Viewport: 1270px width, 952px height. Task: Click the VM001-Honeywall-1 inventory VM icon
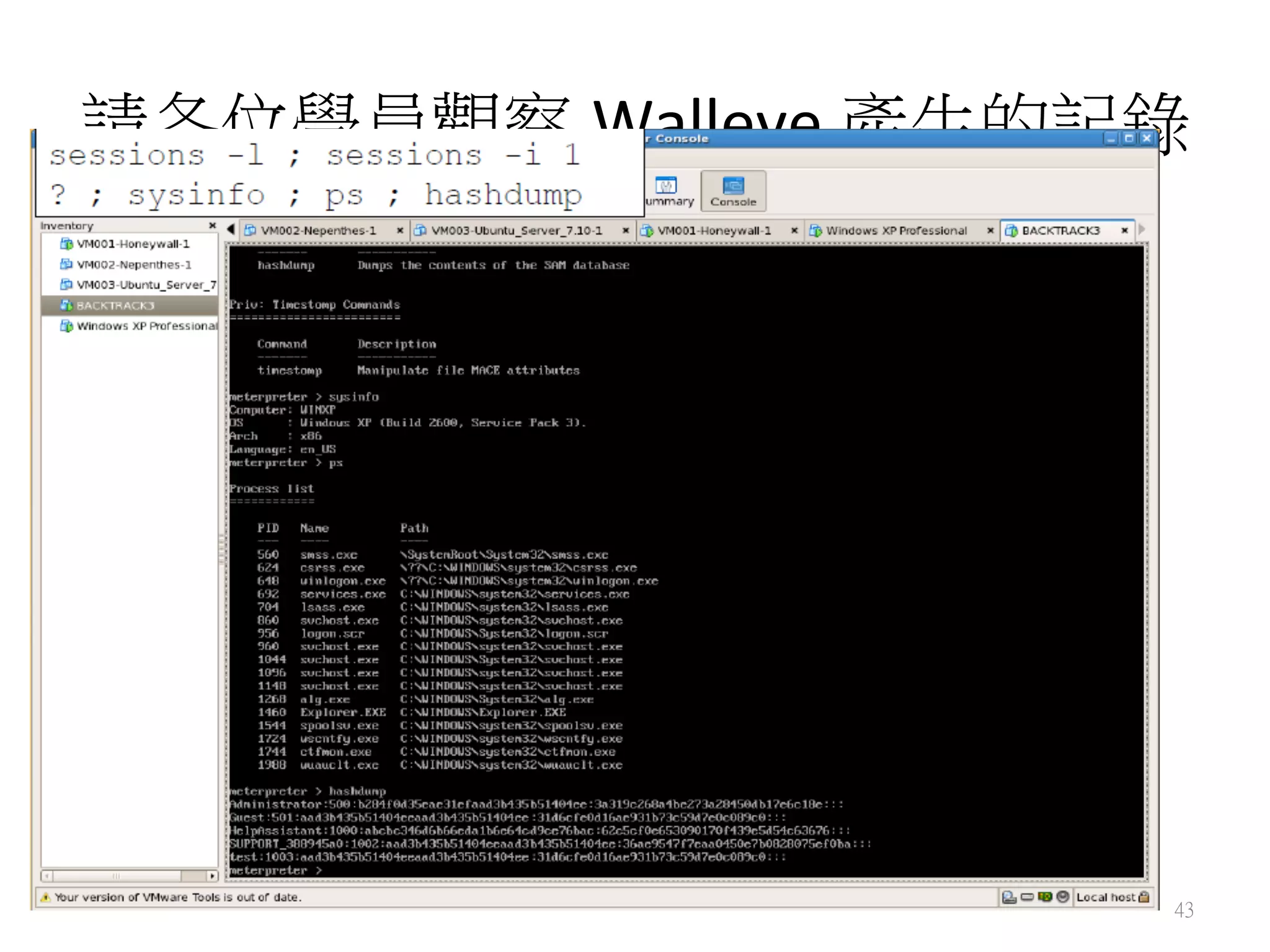tap(66, 244)
